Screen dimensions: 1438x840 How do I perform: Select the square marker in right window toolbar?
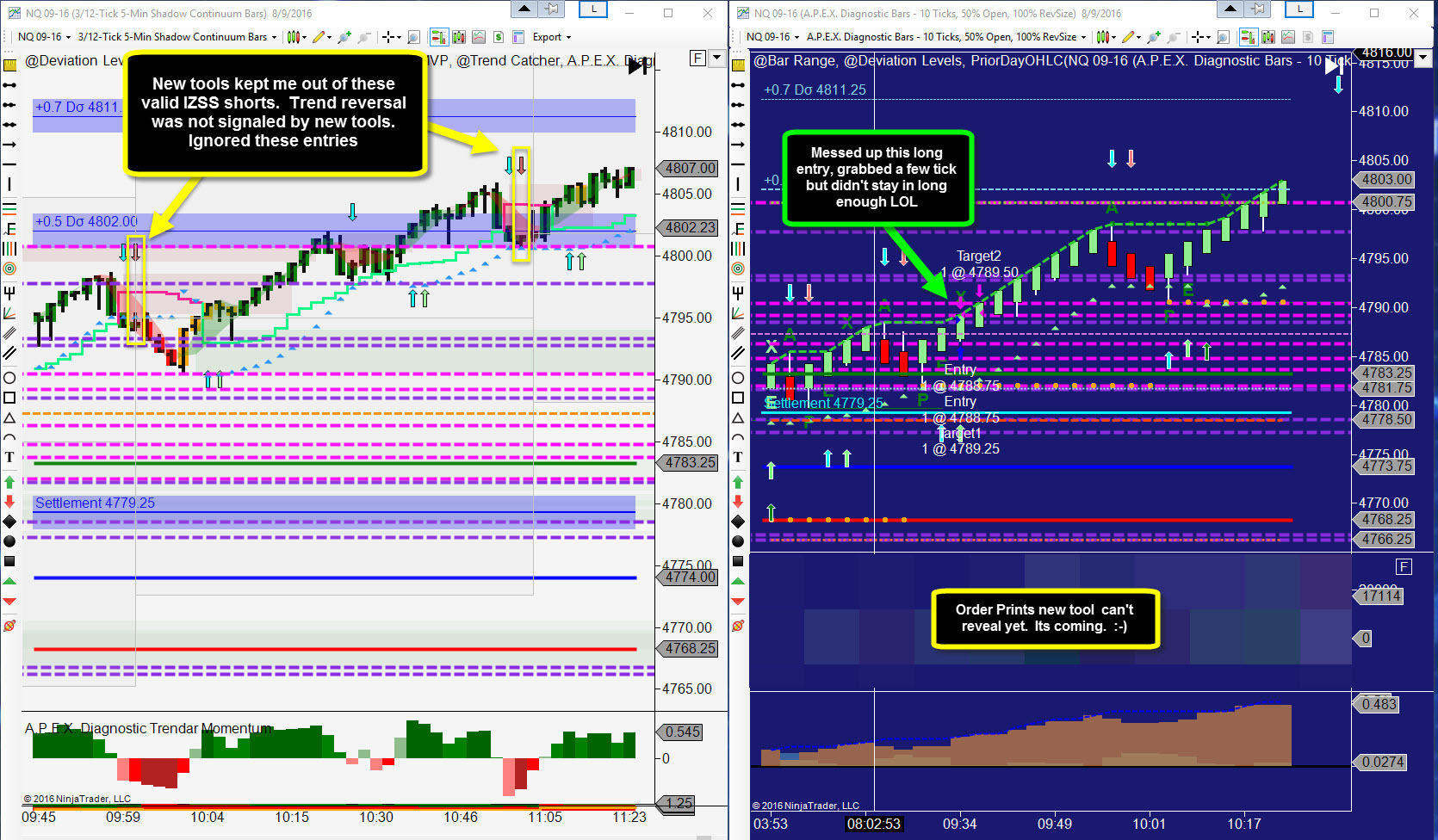(738, 561)
